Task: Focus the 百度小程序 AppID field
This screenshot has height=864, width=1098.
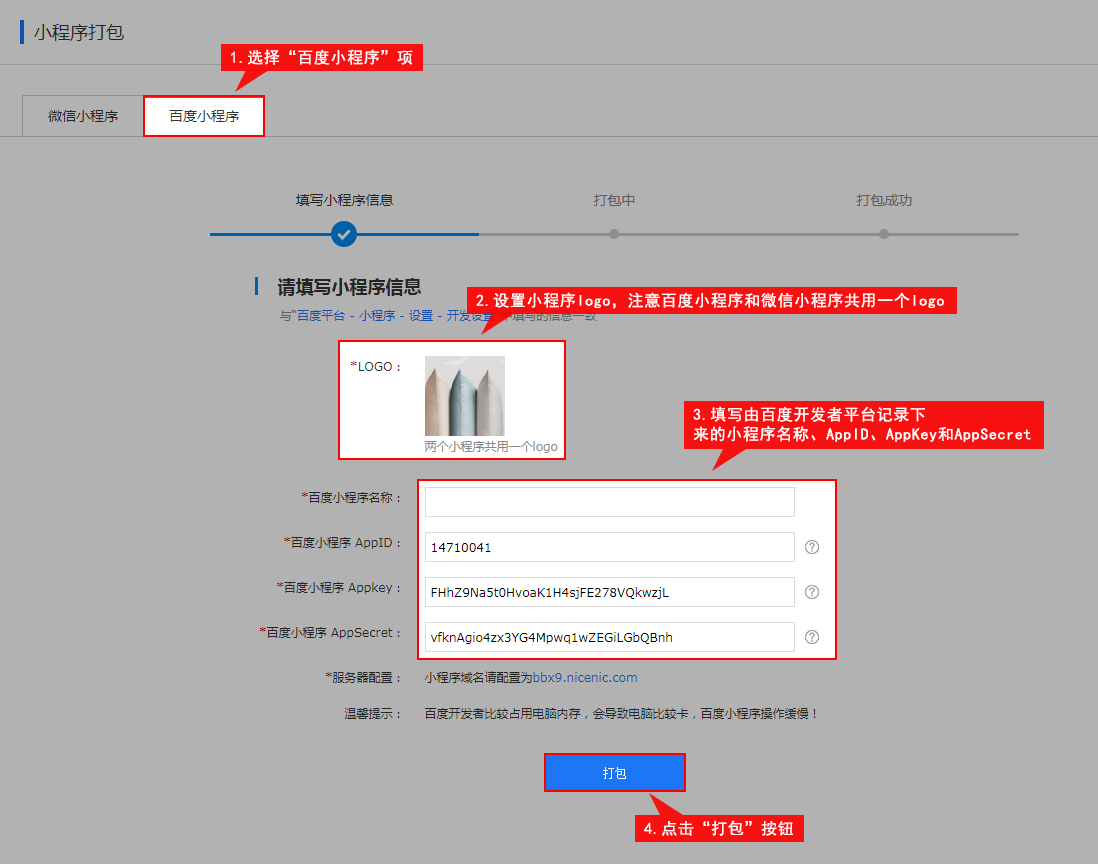Action: coord(609,547)
